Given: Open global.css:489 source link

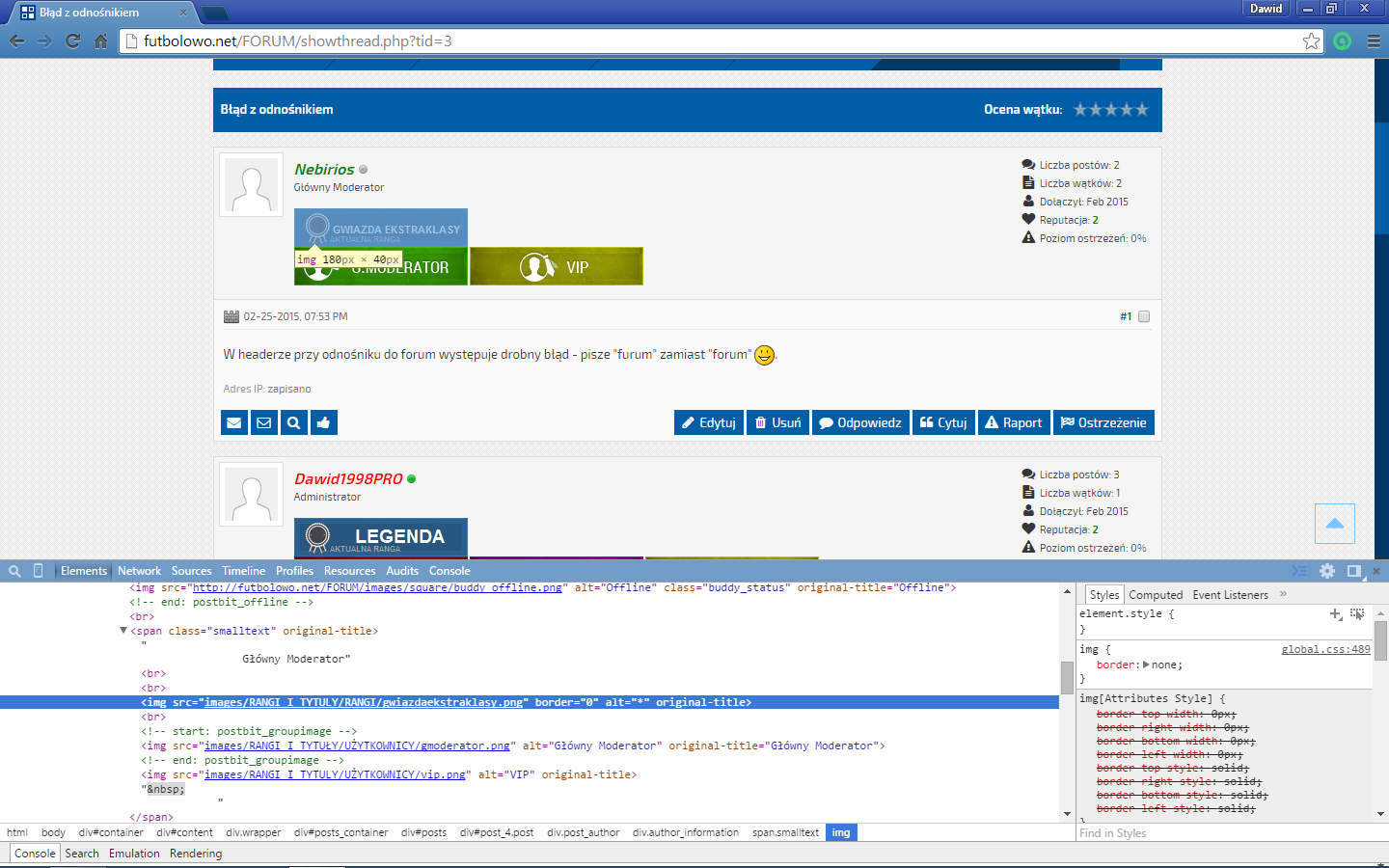Looking at the screenshot, I should pos(1325,649).
